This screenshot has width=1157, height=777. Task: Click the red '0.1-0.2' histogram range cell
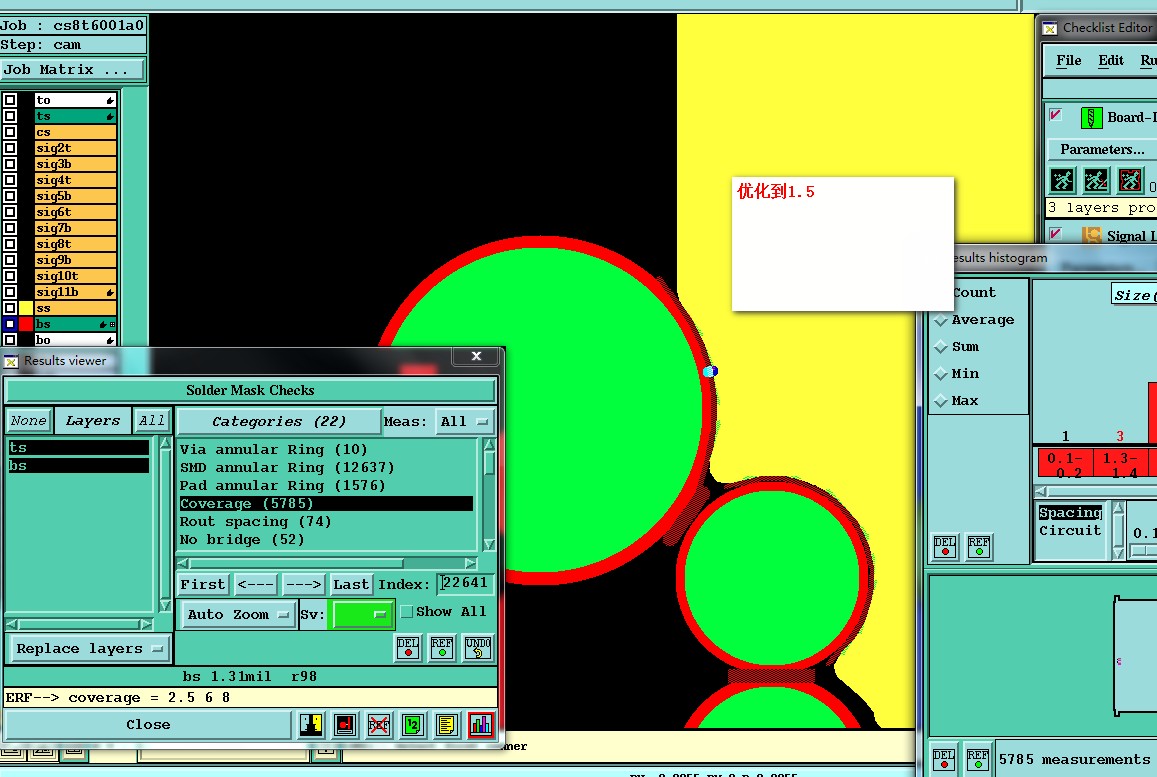click(1065, 463)
